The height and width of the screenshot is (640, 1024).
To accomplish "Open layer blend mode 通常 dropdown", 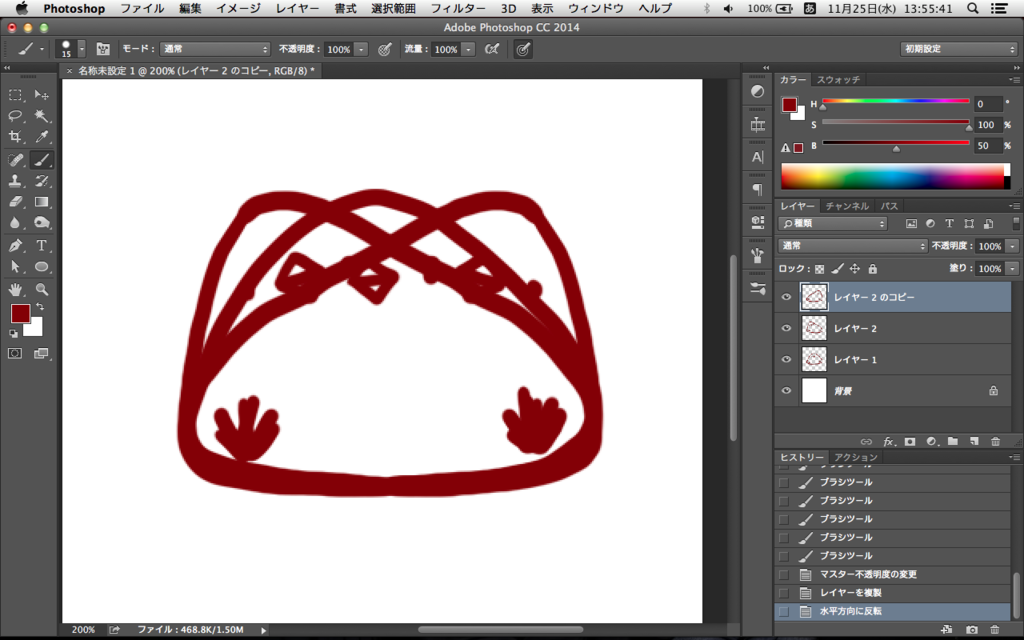I will click(852, 246).
